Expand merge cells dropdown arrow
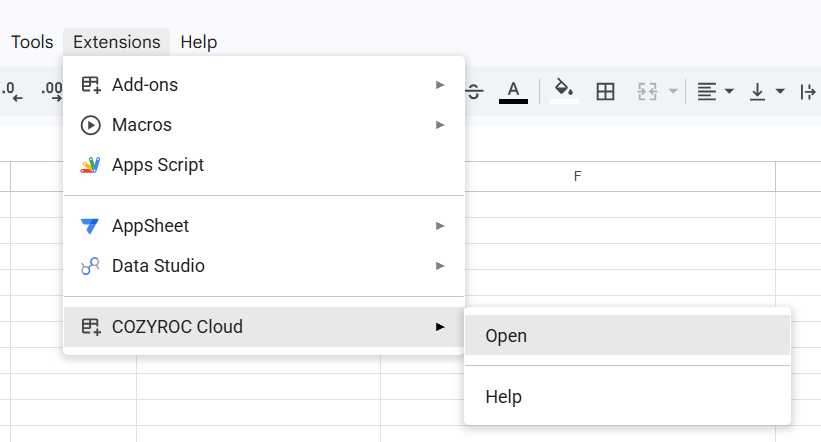Viewport: 821px width, 442px height. click(x=673, y=92)
